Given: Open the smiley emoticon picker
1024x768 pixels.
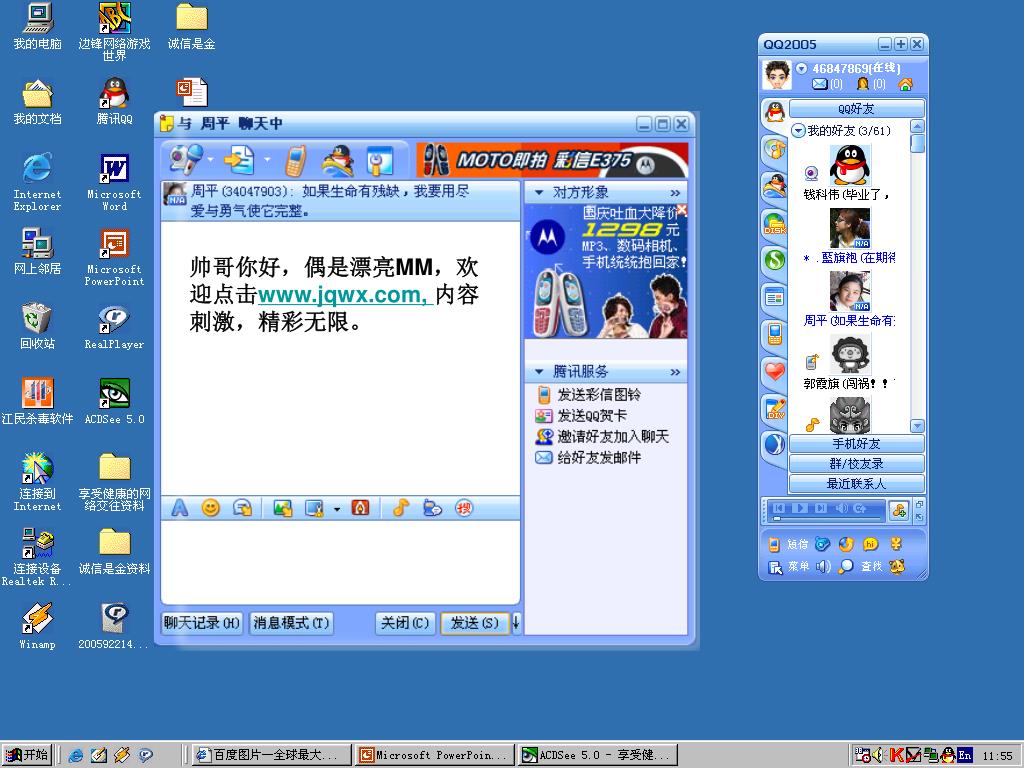Looking at the screenshot, I should pyautogui.click(x=210, y=508).
